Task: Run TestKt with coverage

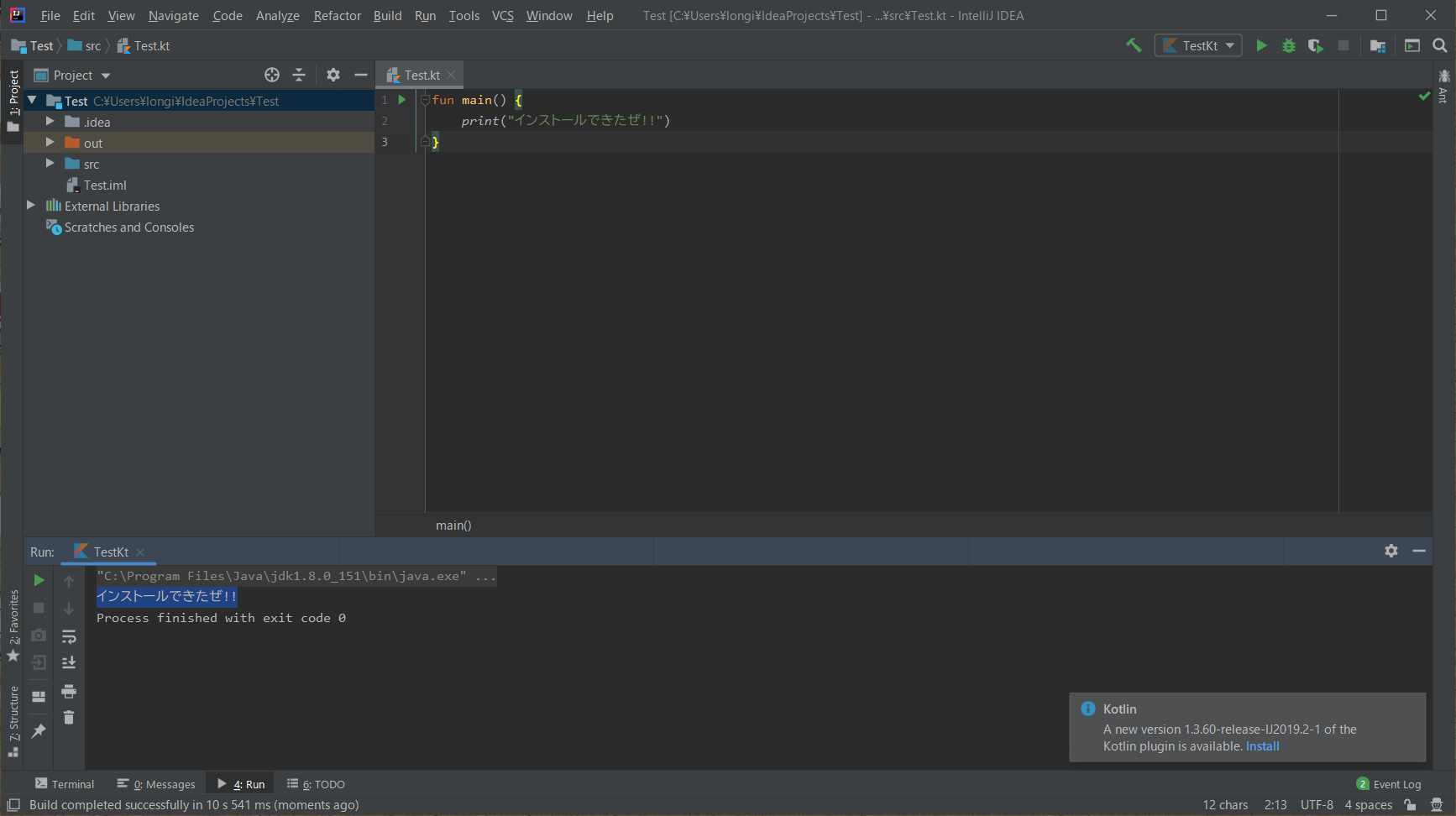Action: click(x=1316, y=45)
